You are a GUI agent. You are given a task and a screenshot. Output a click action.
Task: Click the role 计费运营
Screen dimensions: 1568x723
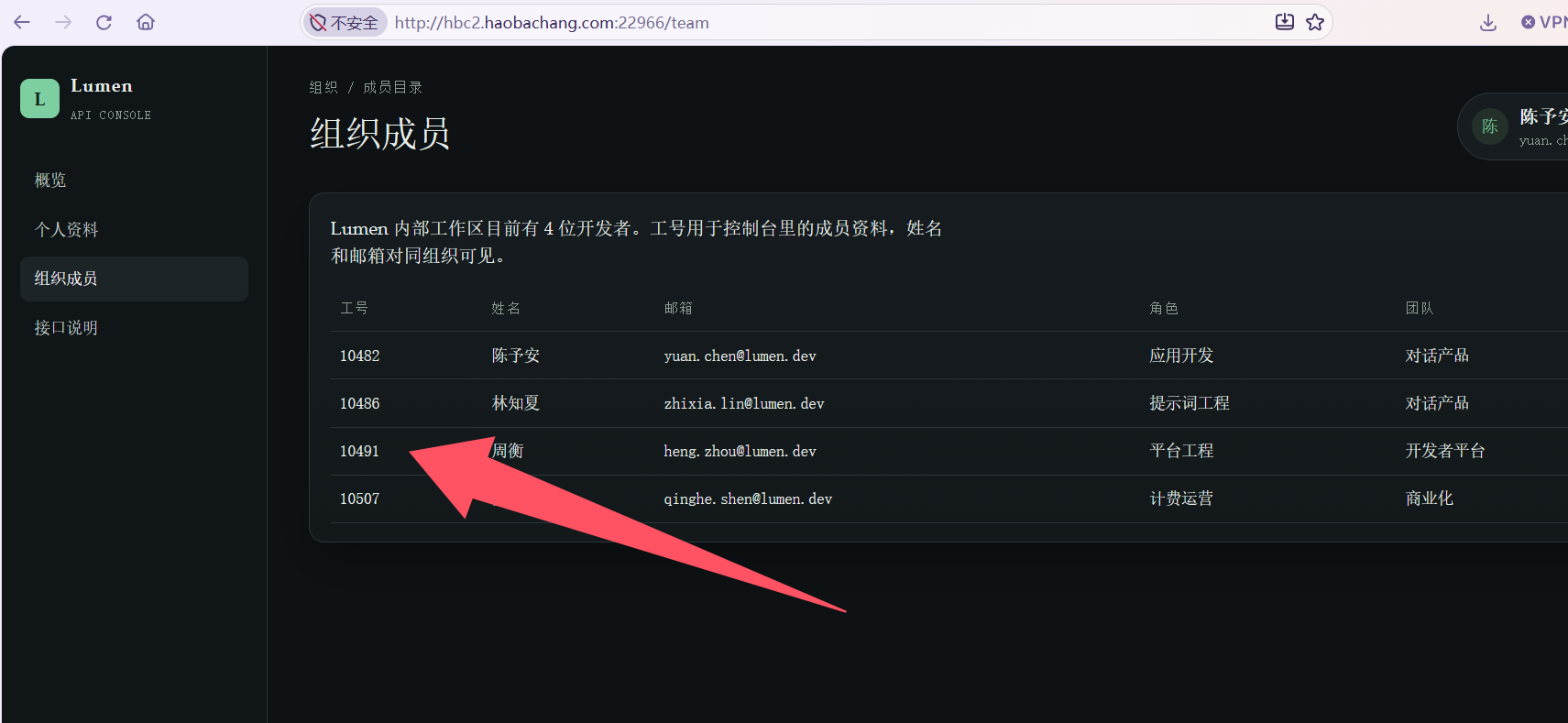(x=1181, y=498)
